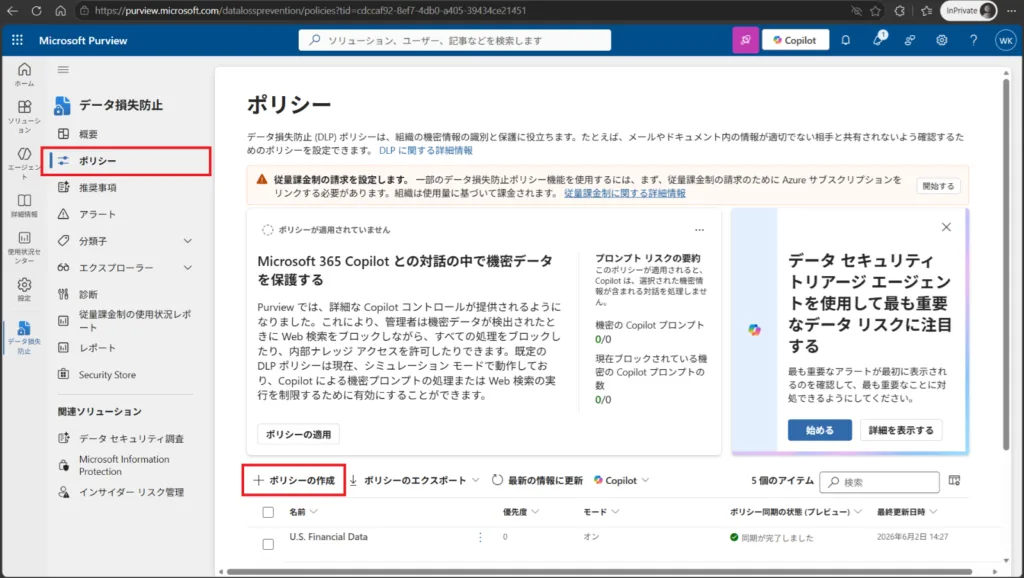Image resolution: width=1024 pixels, height=578 pixels.
Task: Click the policy list 検索 field
Action: pyautogui.click(x=879, y=482)
